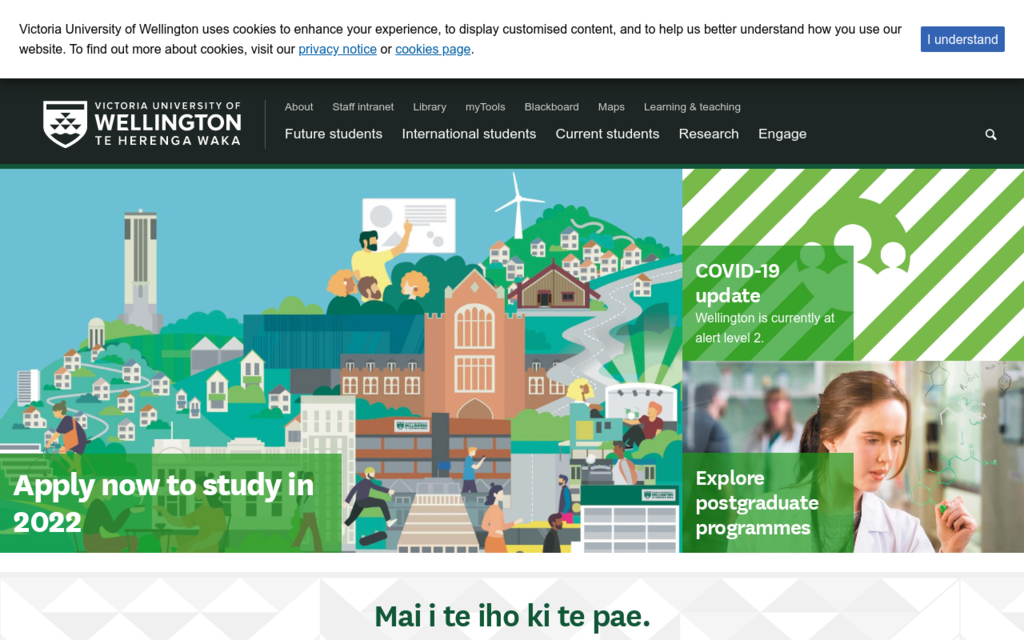Select Future students navigation tab
Viewport: 1024px width, 640px height.
333,134
